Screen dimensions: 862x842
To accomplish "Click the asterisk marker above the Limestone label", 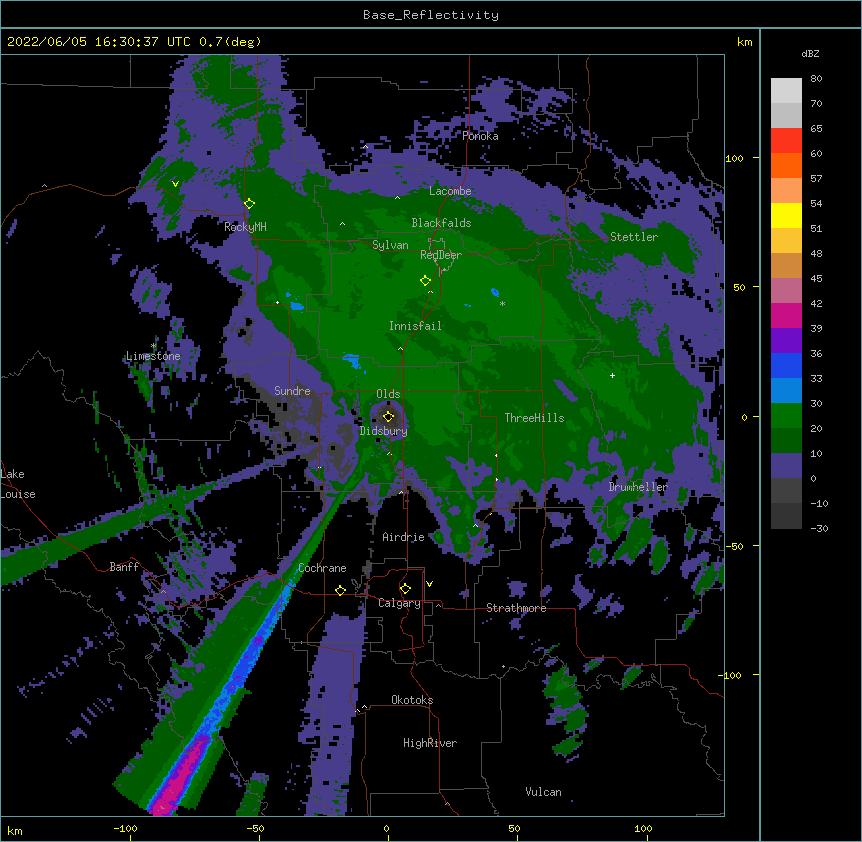I will (x=154, y=346).
